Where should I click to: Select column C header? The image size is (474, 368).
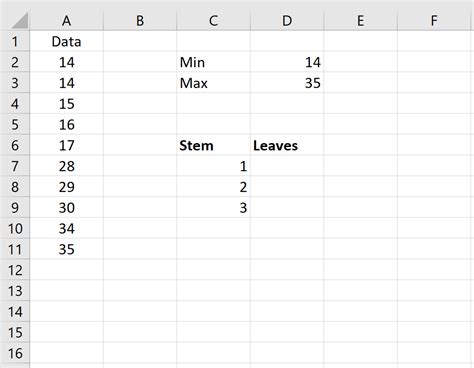click(x=213, y=21)
